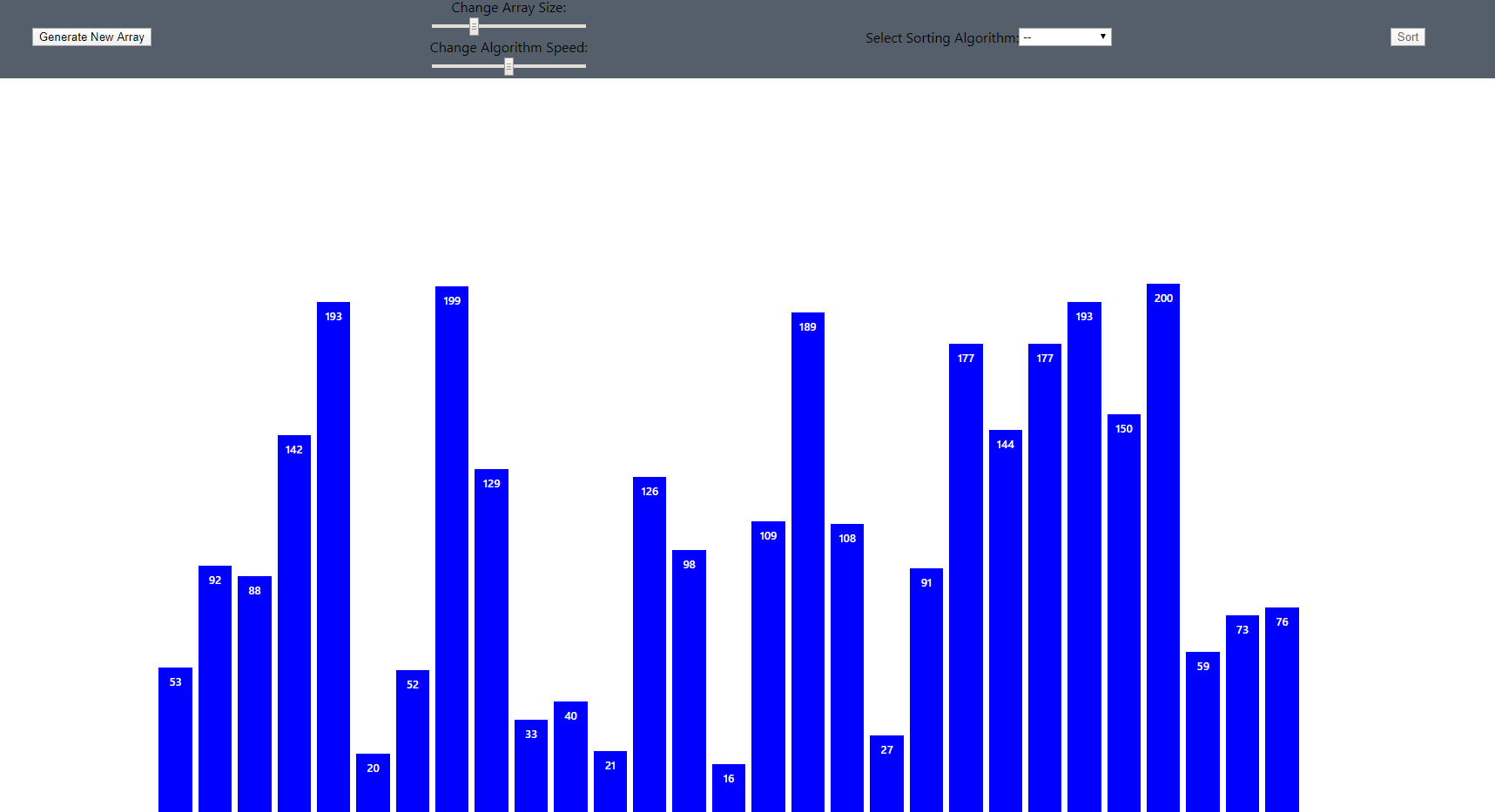Click the bar labeled 73
1495x812 pixels.
[x=1242, y=714]
